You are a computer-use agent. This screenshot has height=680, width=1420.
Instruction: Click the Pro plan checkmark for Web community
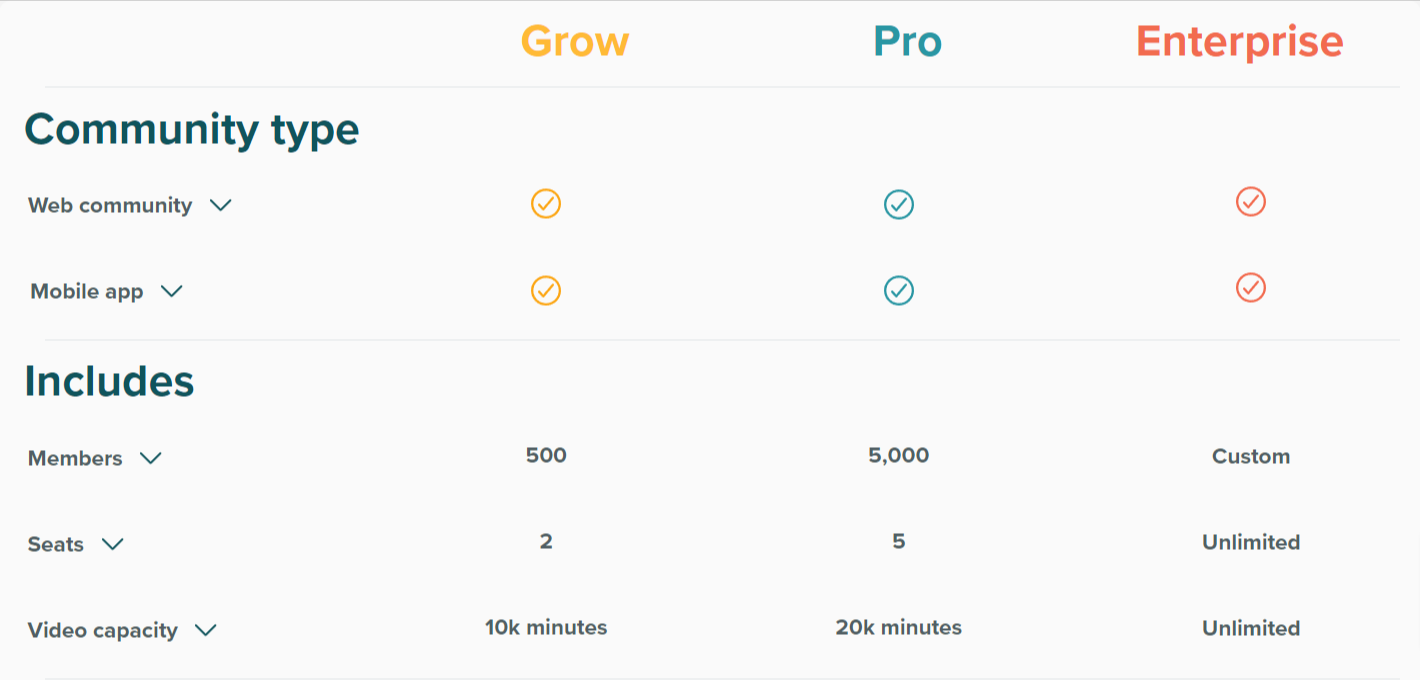898,203
